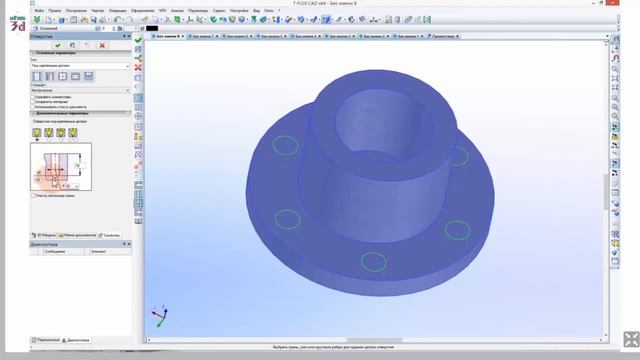This screenshot has height=360, width=640.
Task: Click the highlighted 3D operation icon in top toolbar
Action: [x=326, y=20]
